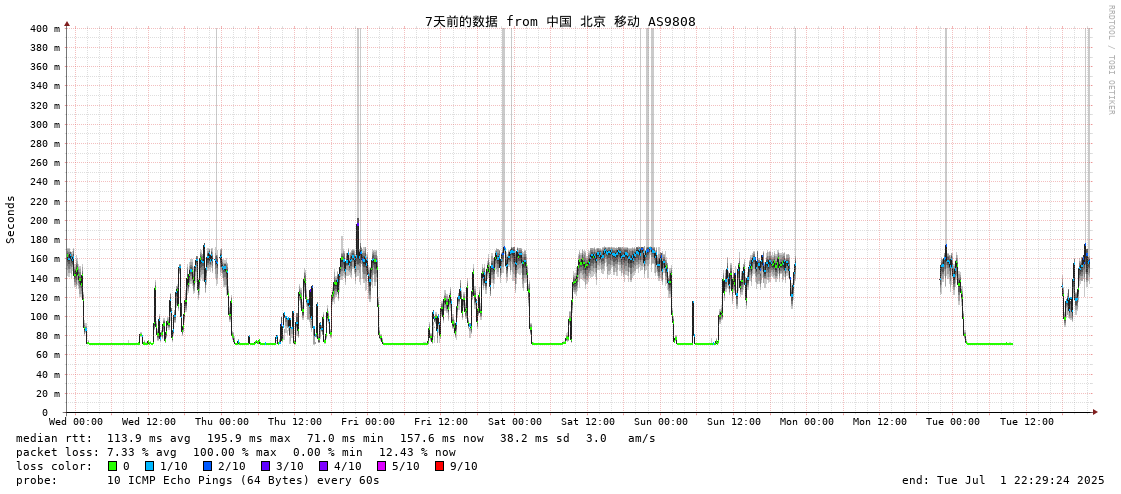Image resolution: width=1121 pixels, height=494 pixels.
Task: Click the 'Mon 12:00' time axis label
Action: [x=880, y=422]
